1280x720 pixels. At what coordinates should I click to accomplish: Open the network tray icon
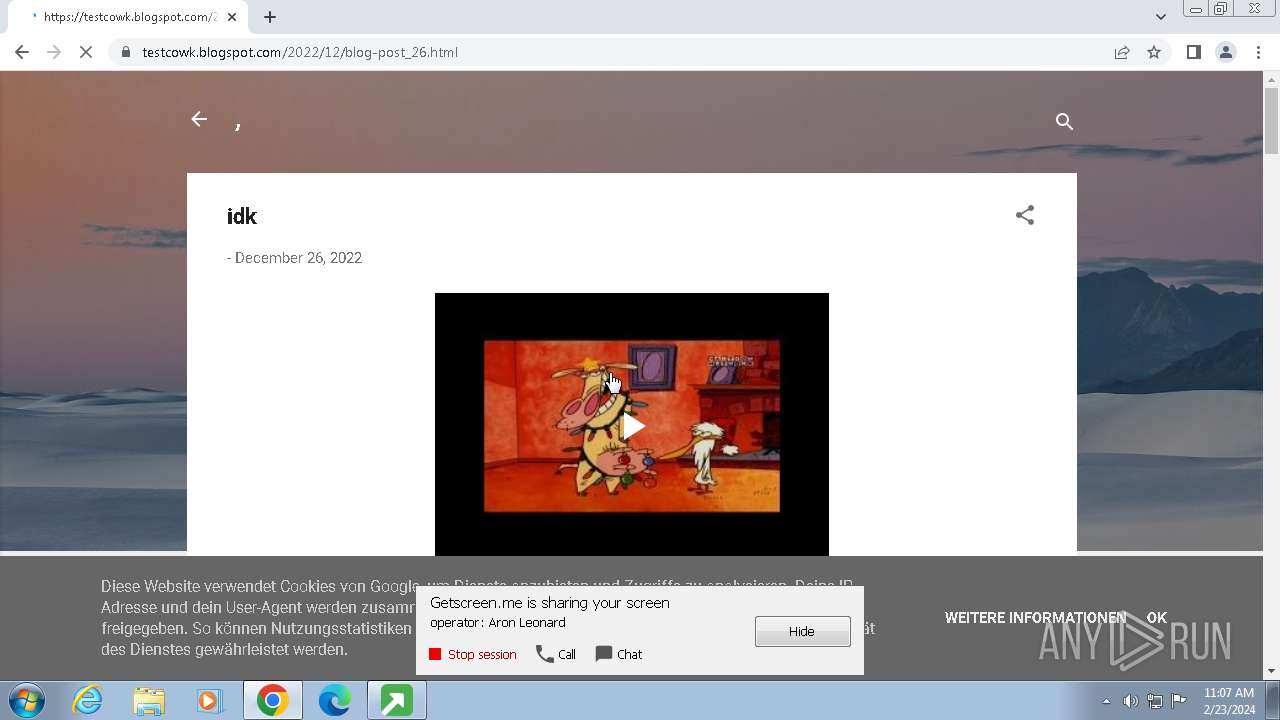click(x=1155, y=701)
